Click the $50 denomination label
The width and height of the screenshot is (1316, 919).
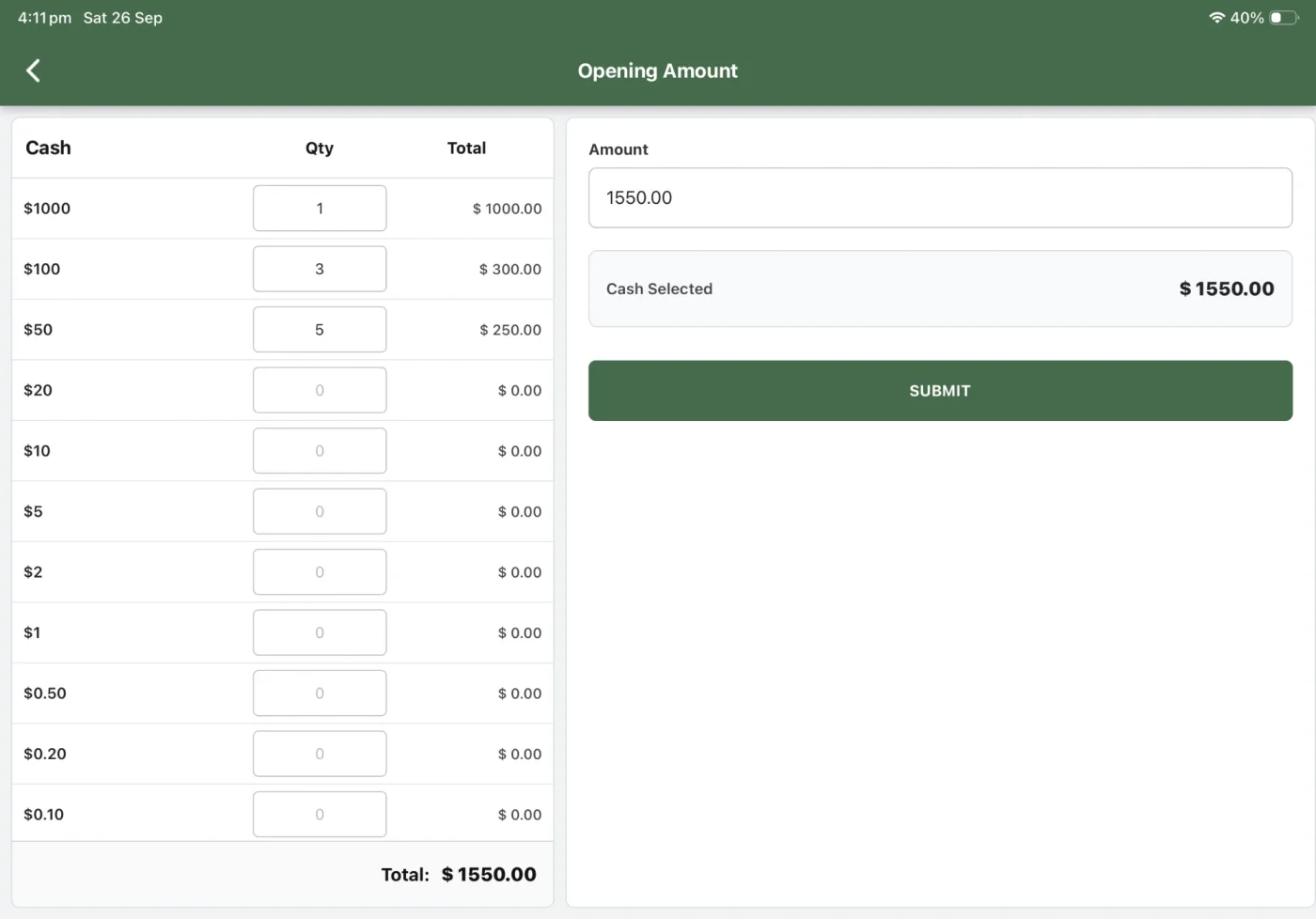coord(39,330)
